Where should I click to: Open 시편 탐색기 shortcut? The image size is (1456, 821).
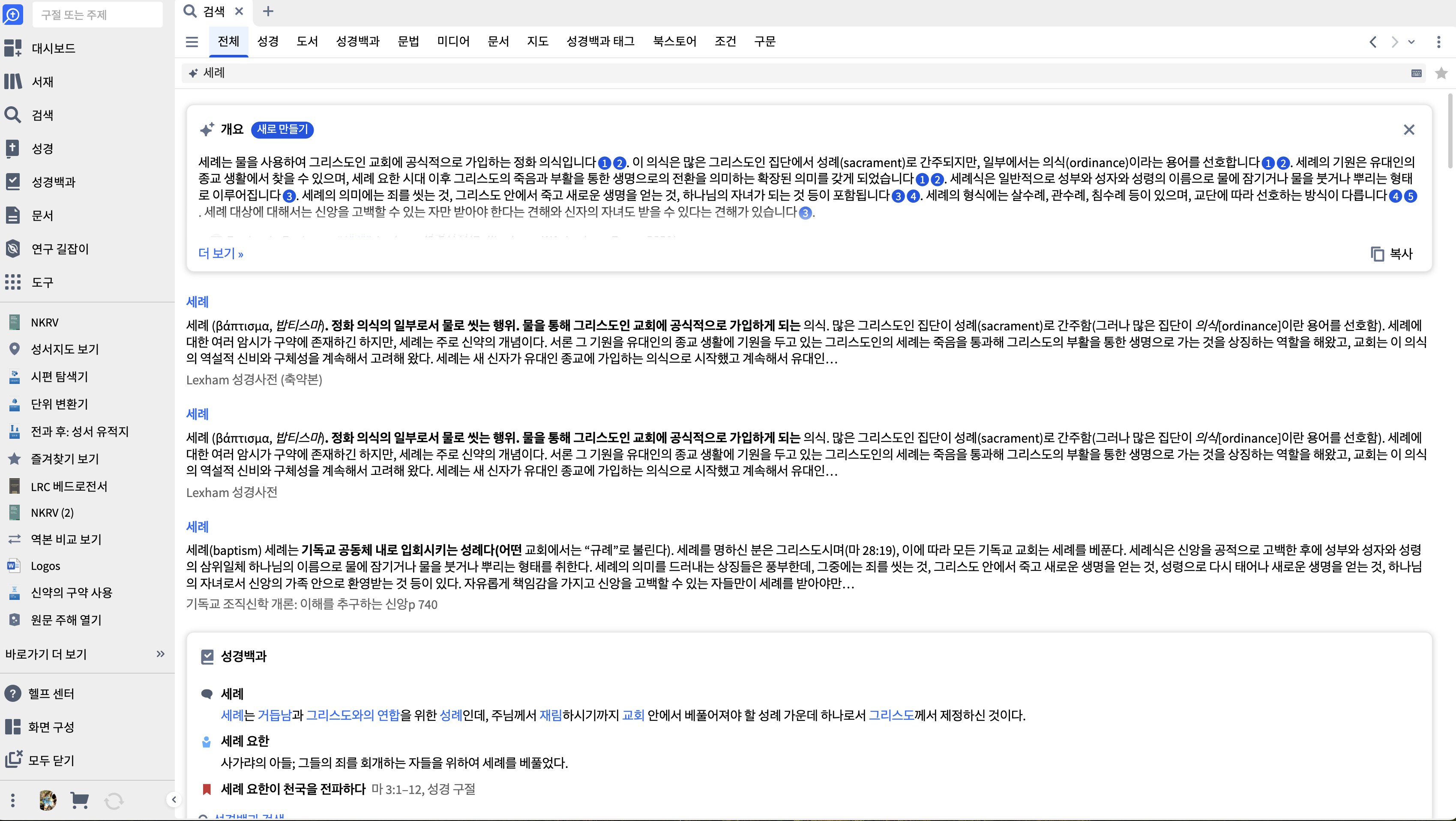(60, 376)
